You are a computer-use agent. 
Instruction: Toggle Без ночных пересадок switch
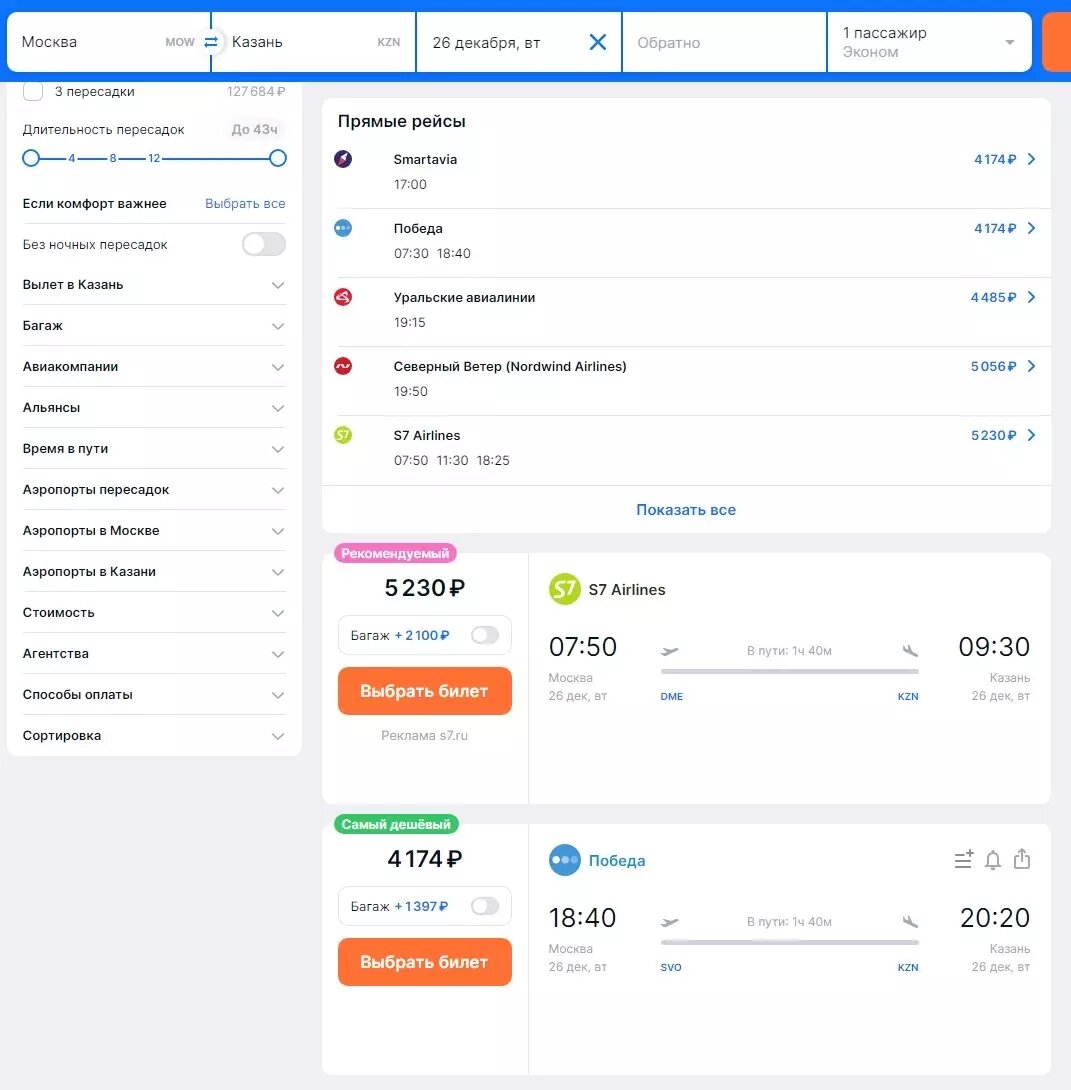(x=263, y=244)
